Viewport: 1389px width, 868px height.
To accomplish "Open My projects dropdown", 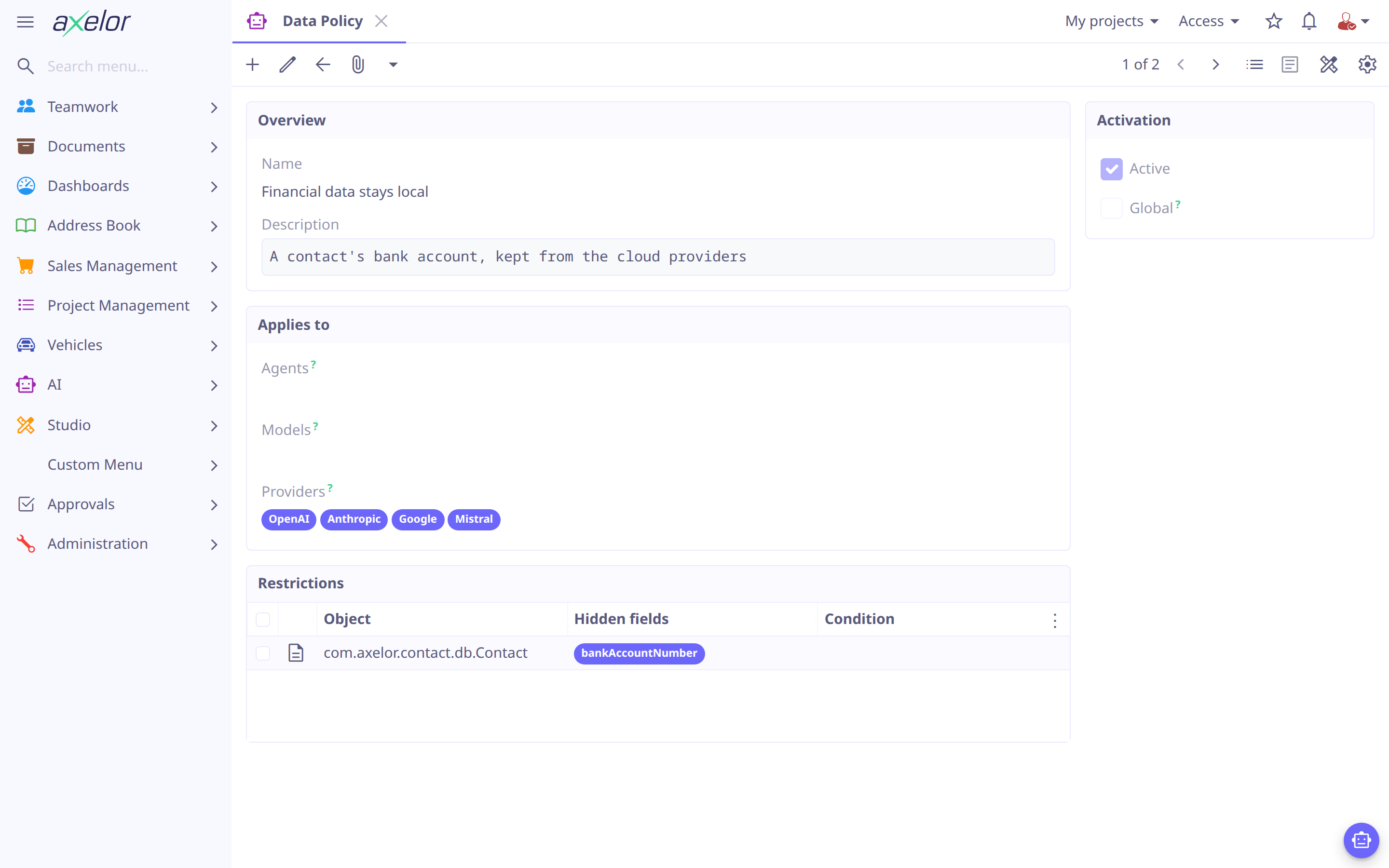I will [x=1112, y=21].
